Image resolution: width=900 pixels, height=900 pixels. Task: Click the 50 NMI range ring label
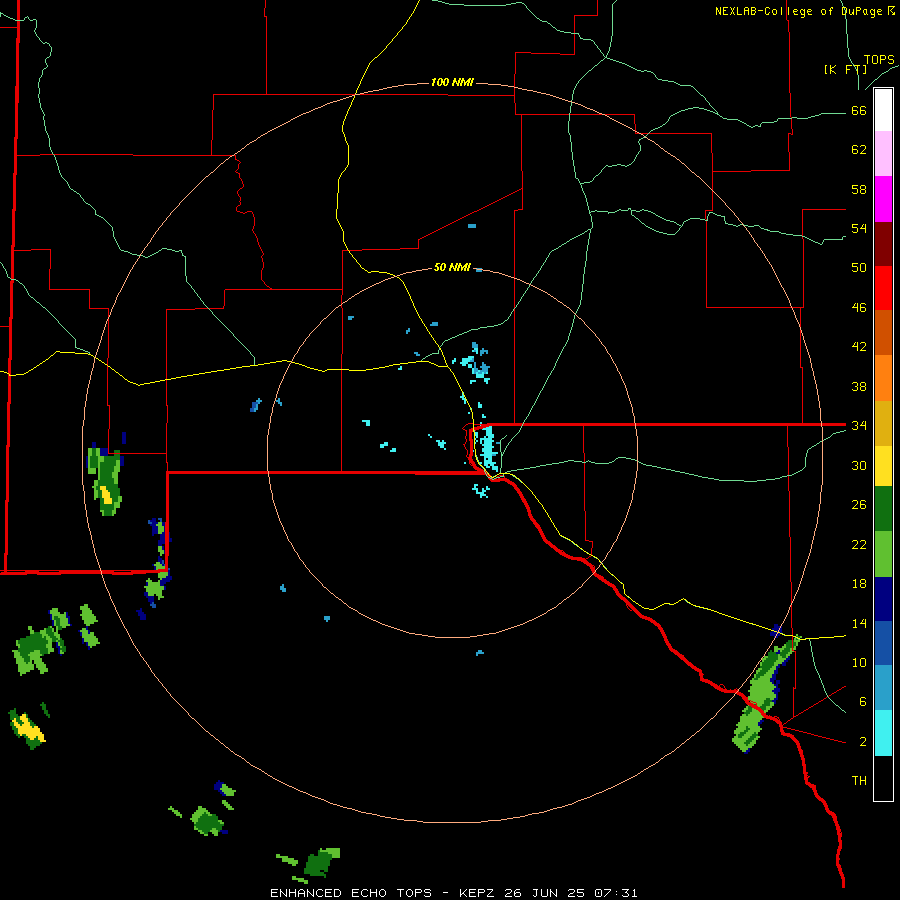tap(452, 267)
